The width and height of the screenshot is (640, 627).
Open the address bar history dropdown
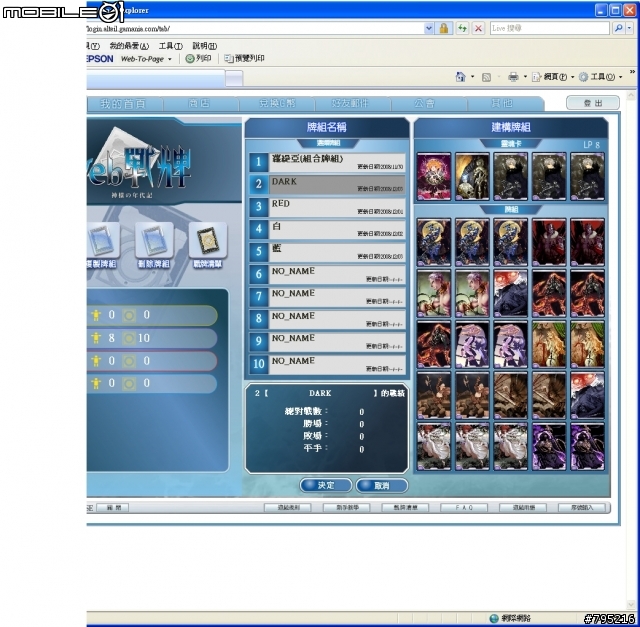[429, 28]
